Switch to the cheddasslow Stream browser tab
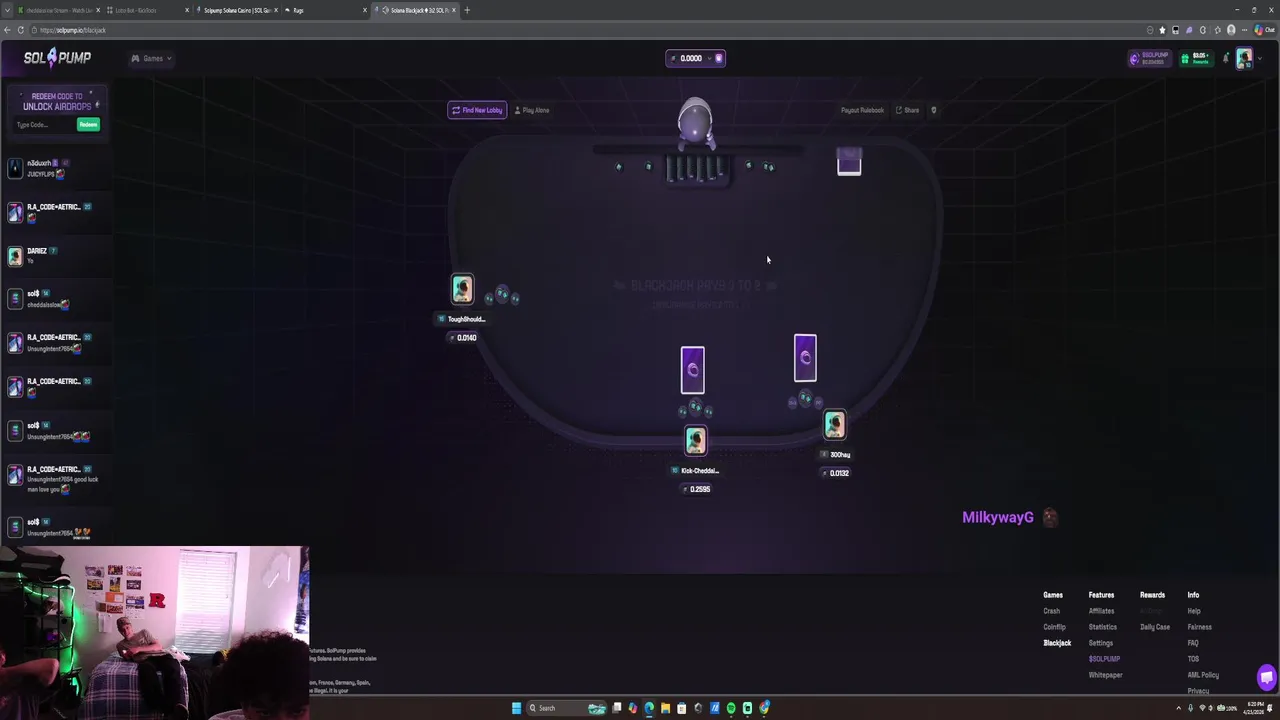Image resolution: width=1280 pixels, height=720 pixels. (x=58, y=10)
